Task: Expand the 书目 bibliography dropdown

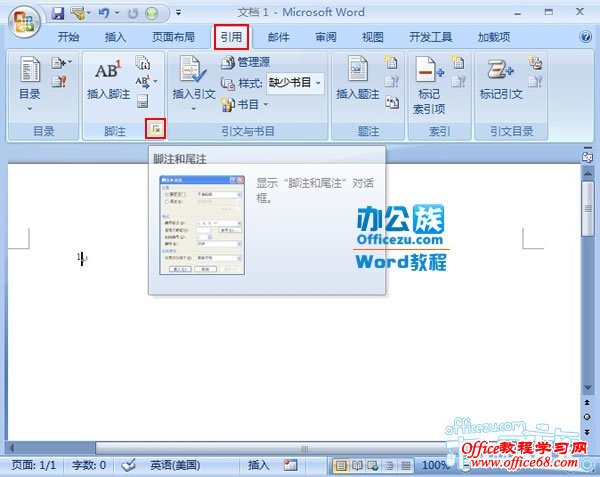Action: 245,104
